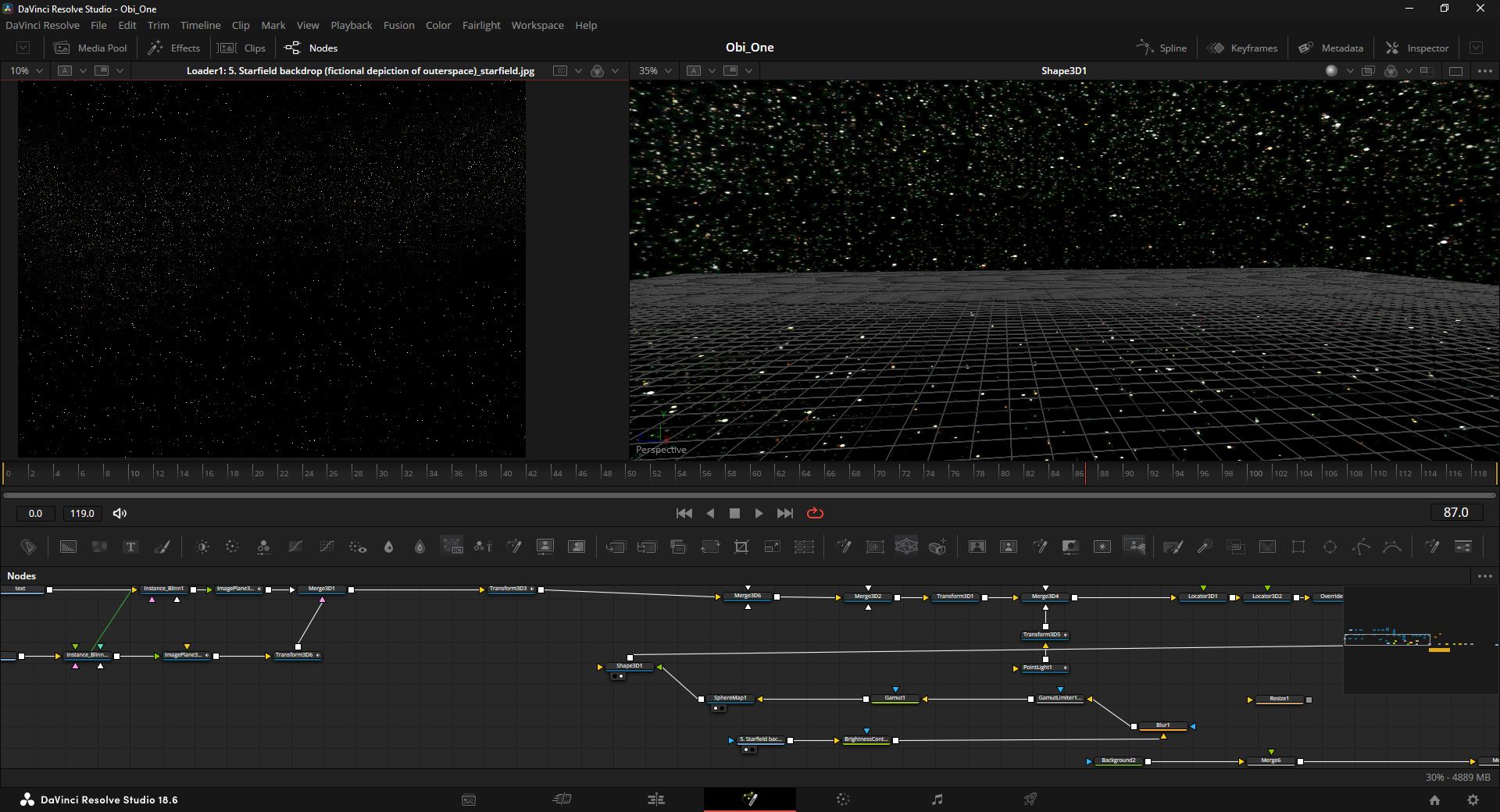1500x812 pixels.
Task: Open the Mark menu
Action: click(x=273, y=25)
